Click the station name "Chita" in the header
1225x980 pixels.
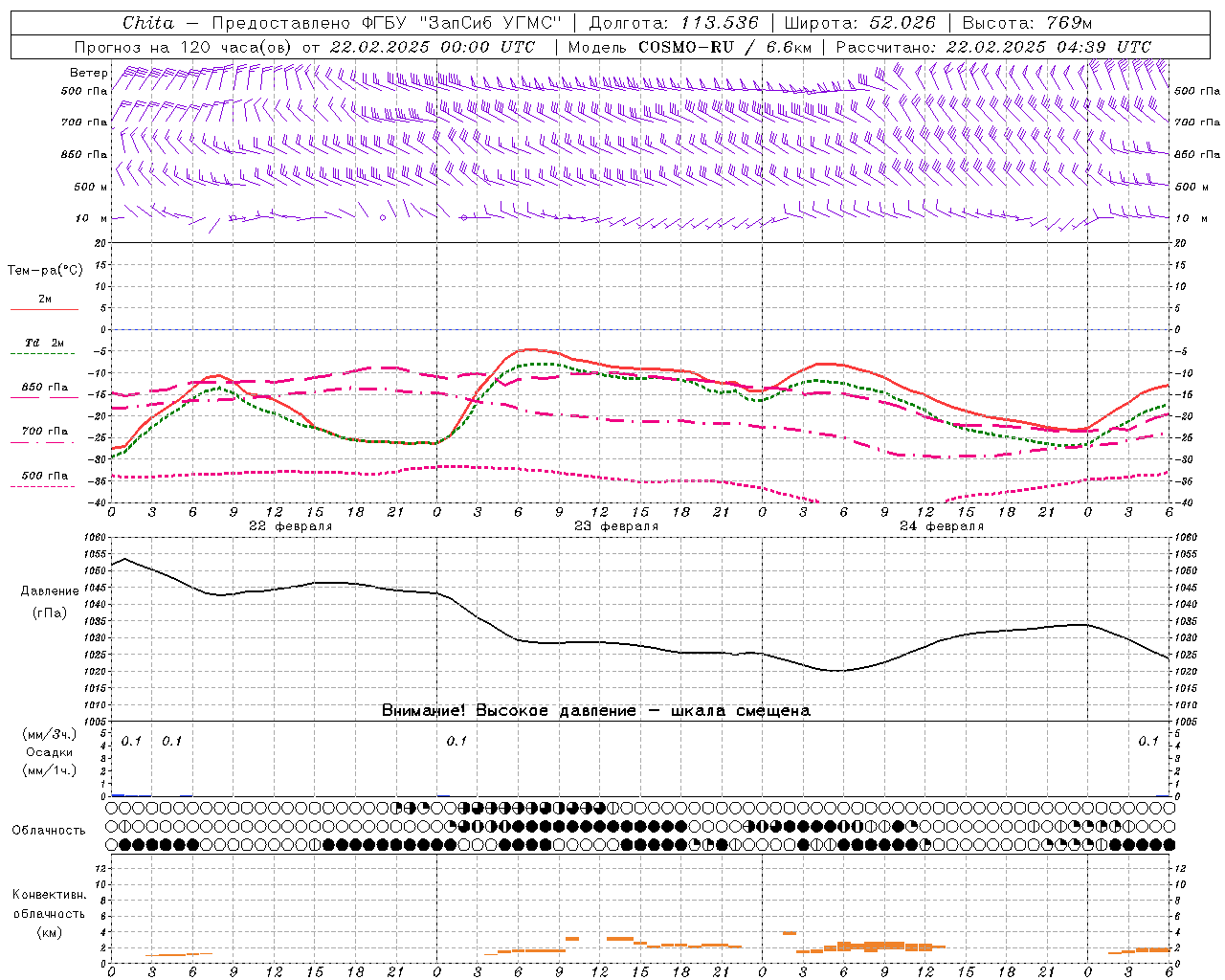pos(148,23)
